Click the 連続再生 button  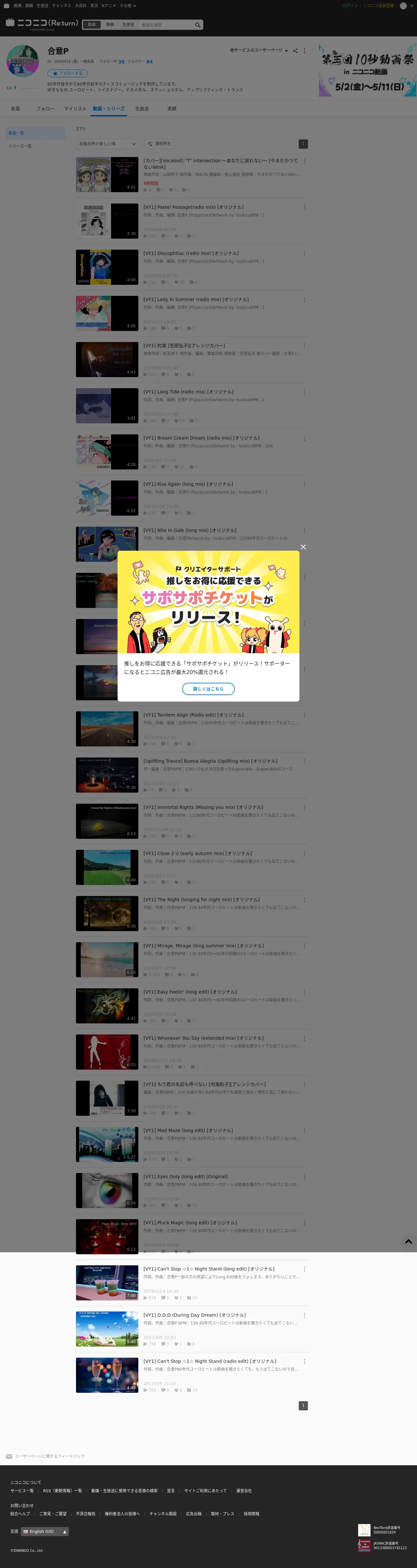[159, 144]
